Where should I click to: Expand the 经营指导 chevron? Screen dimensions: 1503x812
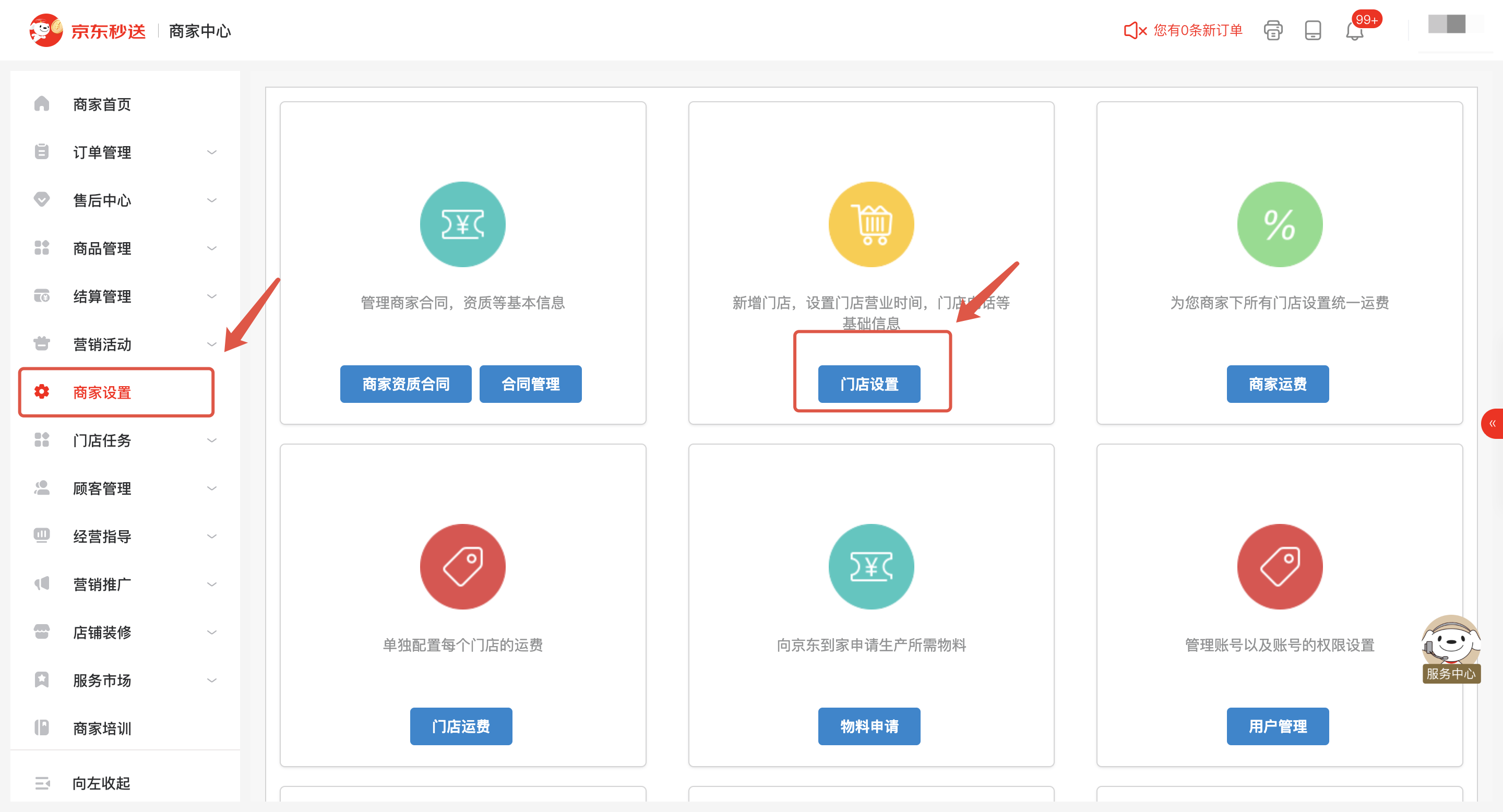click(x=212, y=536)
